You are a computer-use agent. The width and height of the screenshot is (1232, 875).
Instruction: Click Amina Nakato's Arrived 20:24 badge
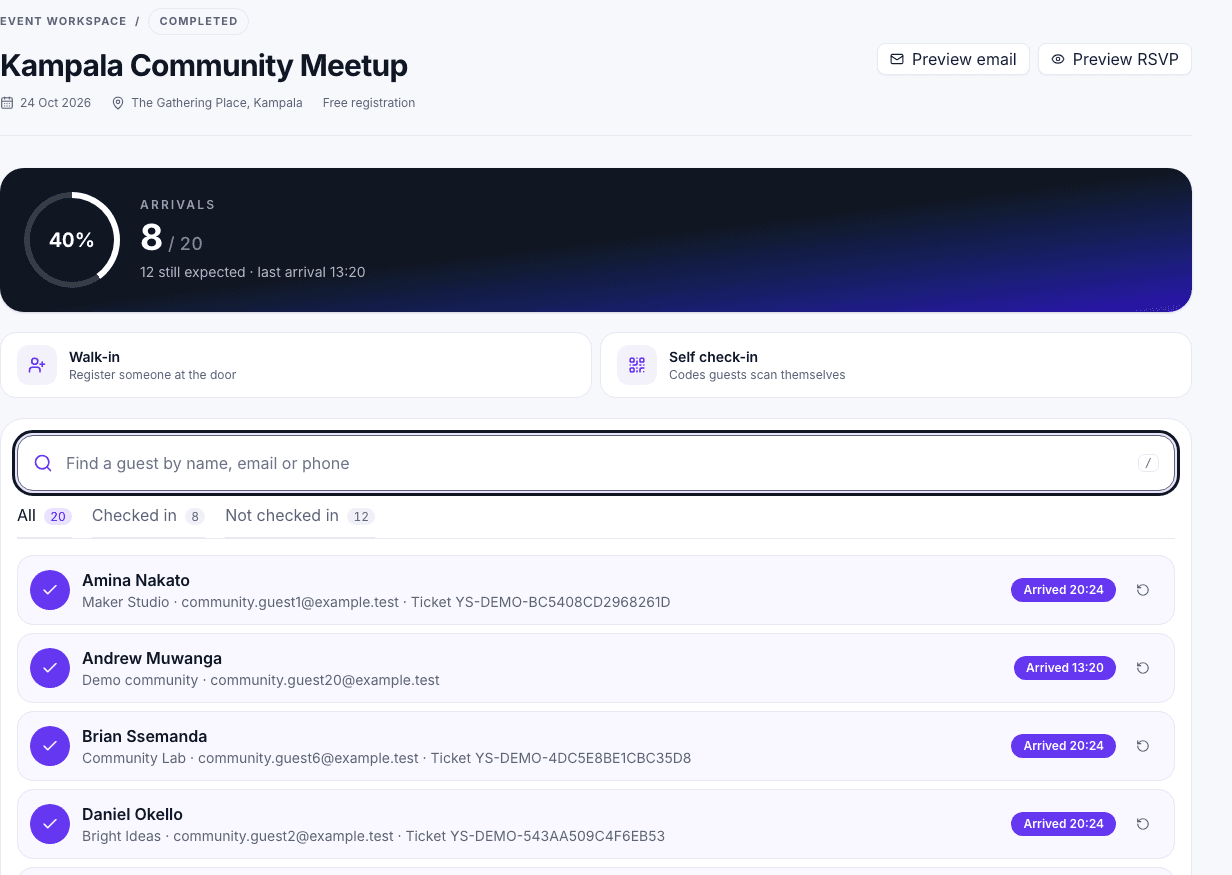click(1063, 590)
